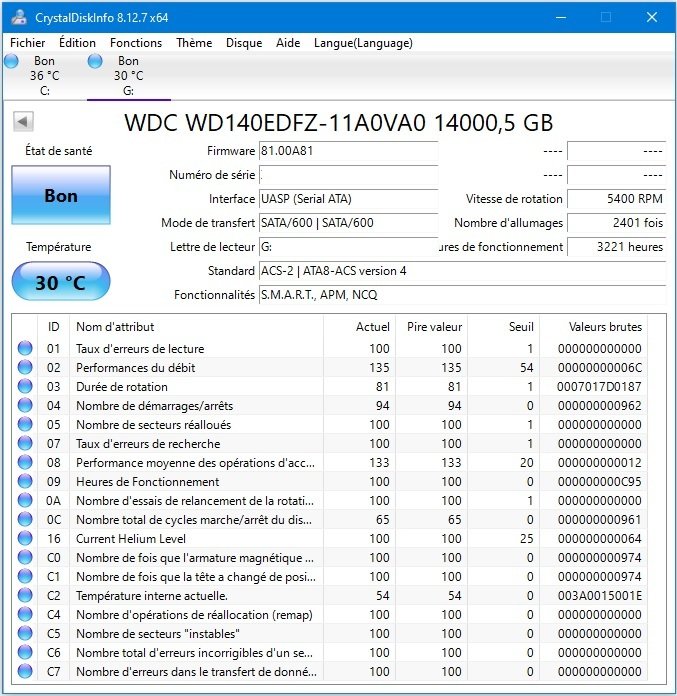Click status orb for Taux d'erreurs de recherche
677x696 pixels.
tap(25, 443)
